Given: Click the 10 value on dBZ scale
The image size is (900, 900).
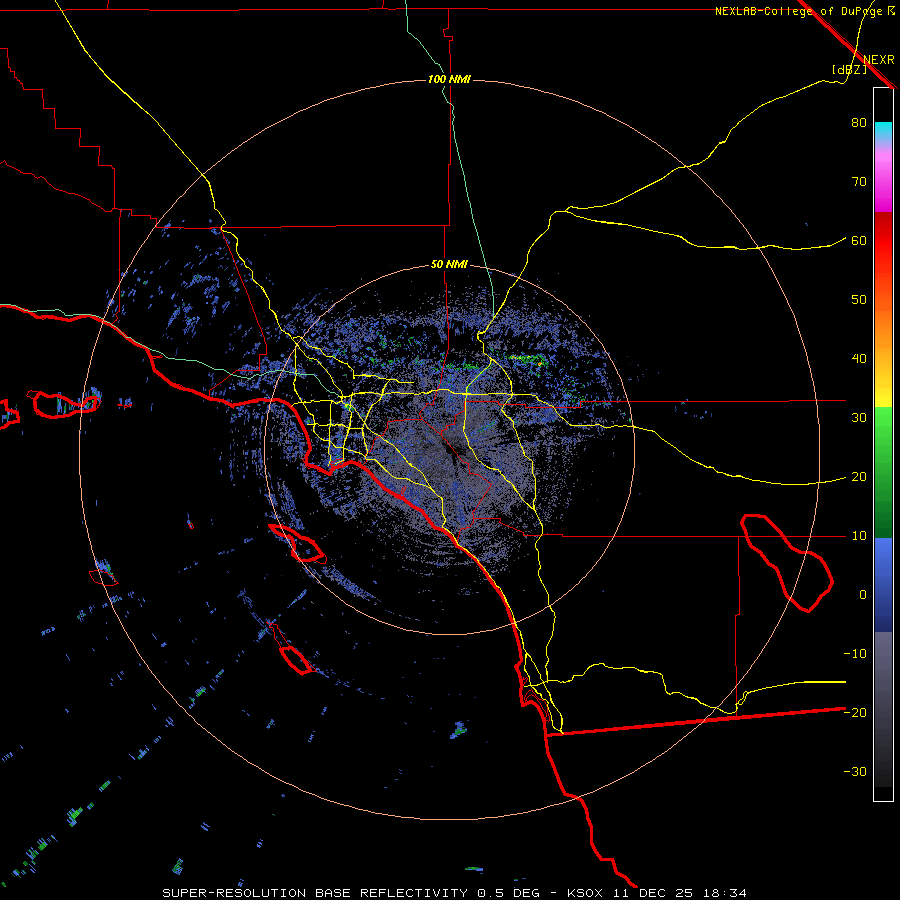Looking at the screenshot, I should 859,536.
